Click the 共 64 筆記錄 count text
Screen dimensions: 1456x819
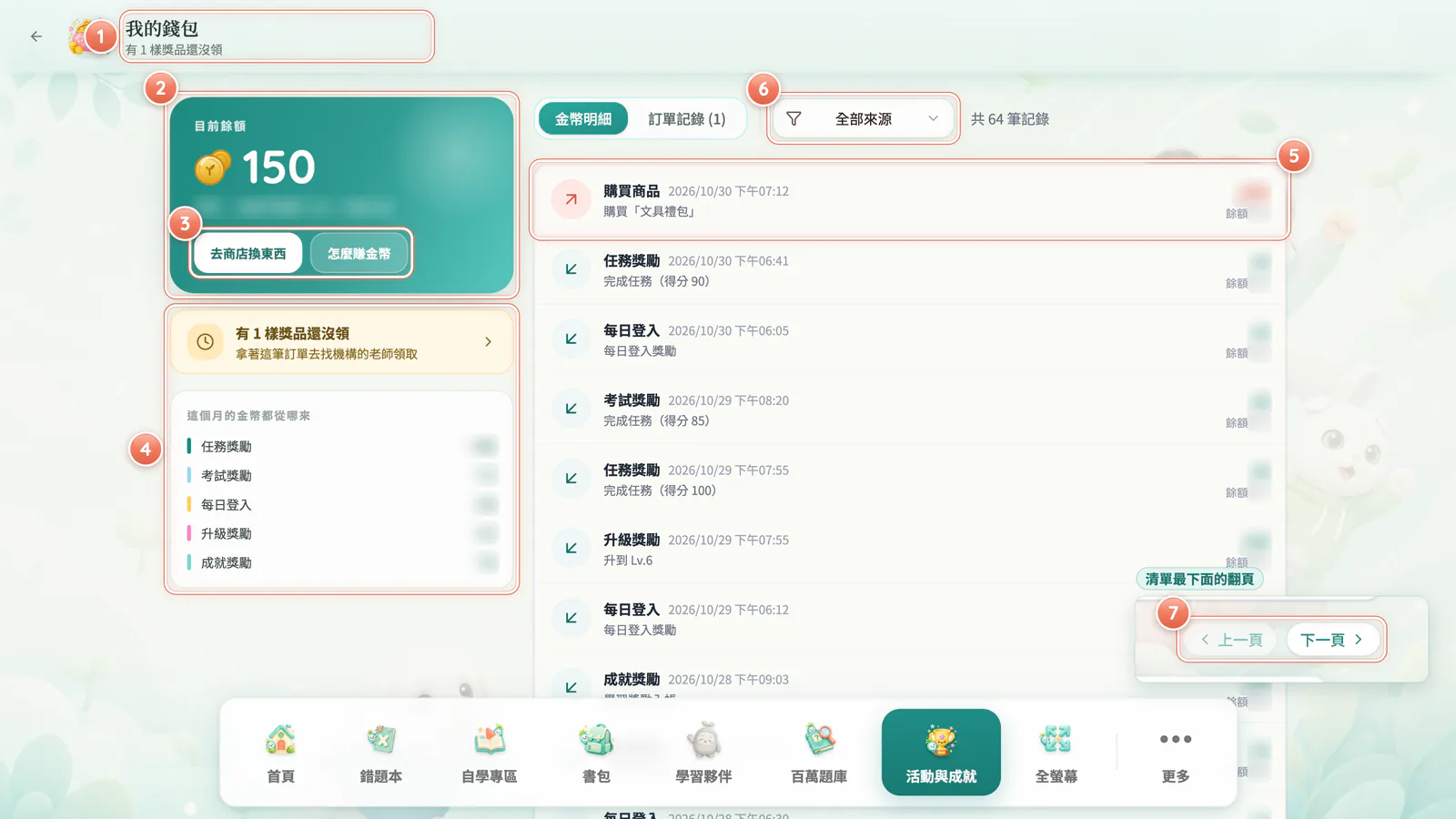(1010, 119)
